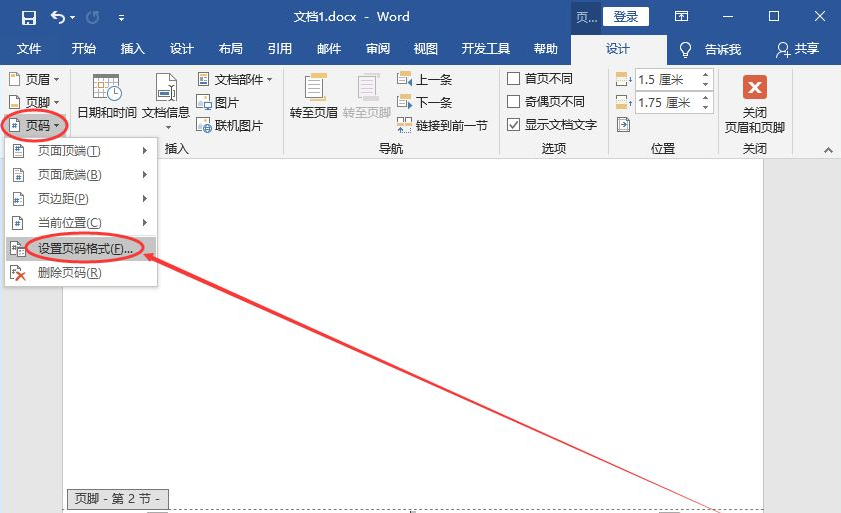Open the Layout ribbon tab
The image size is (841, 513).
230,49
